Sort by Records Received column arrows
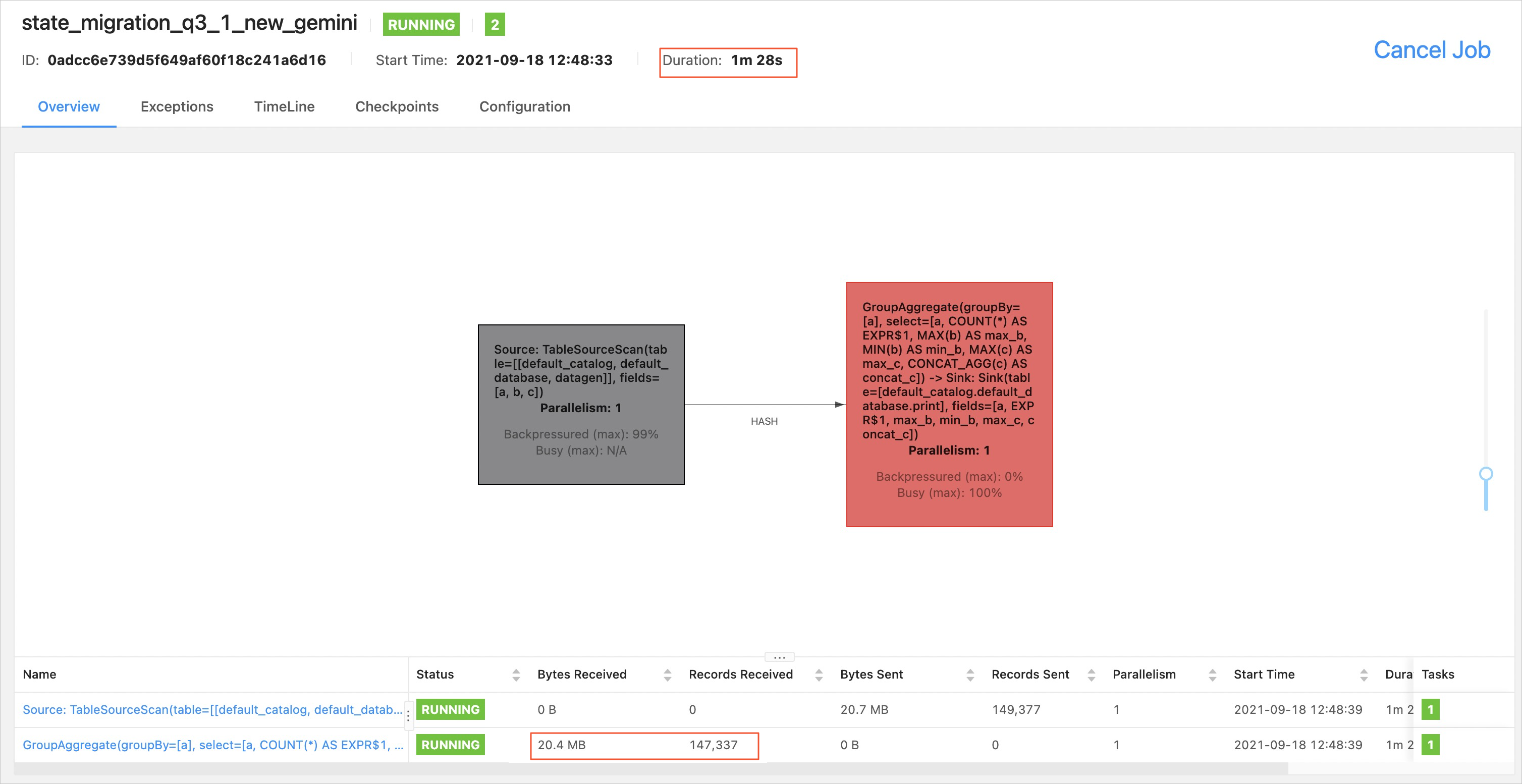The height and width of the screenshot is (784, 1522). pyautogui.click(x=819, y=675)
